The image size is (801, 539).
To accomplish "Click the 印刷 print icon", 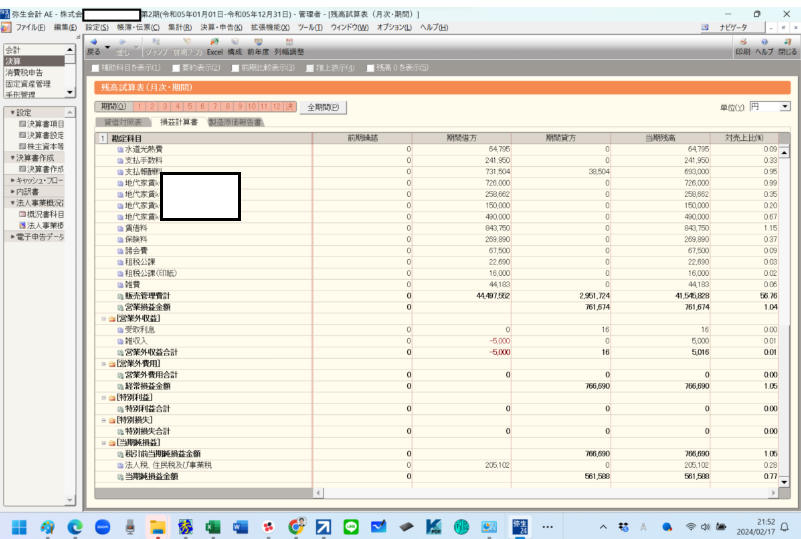I will (x=742, y=45).
